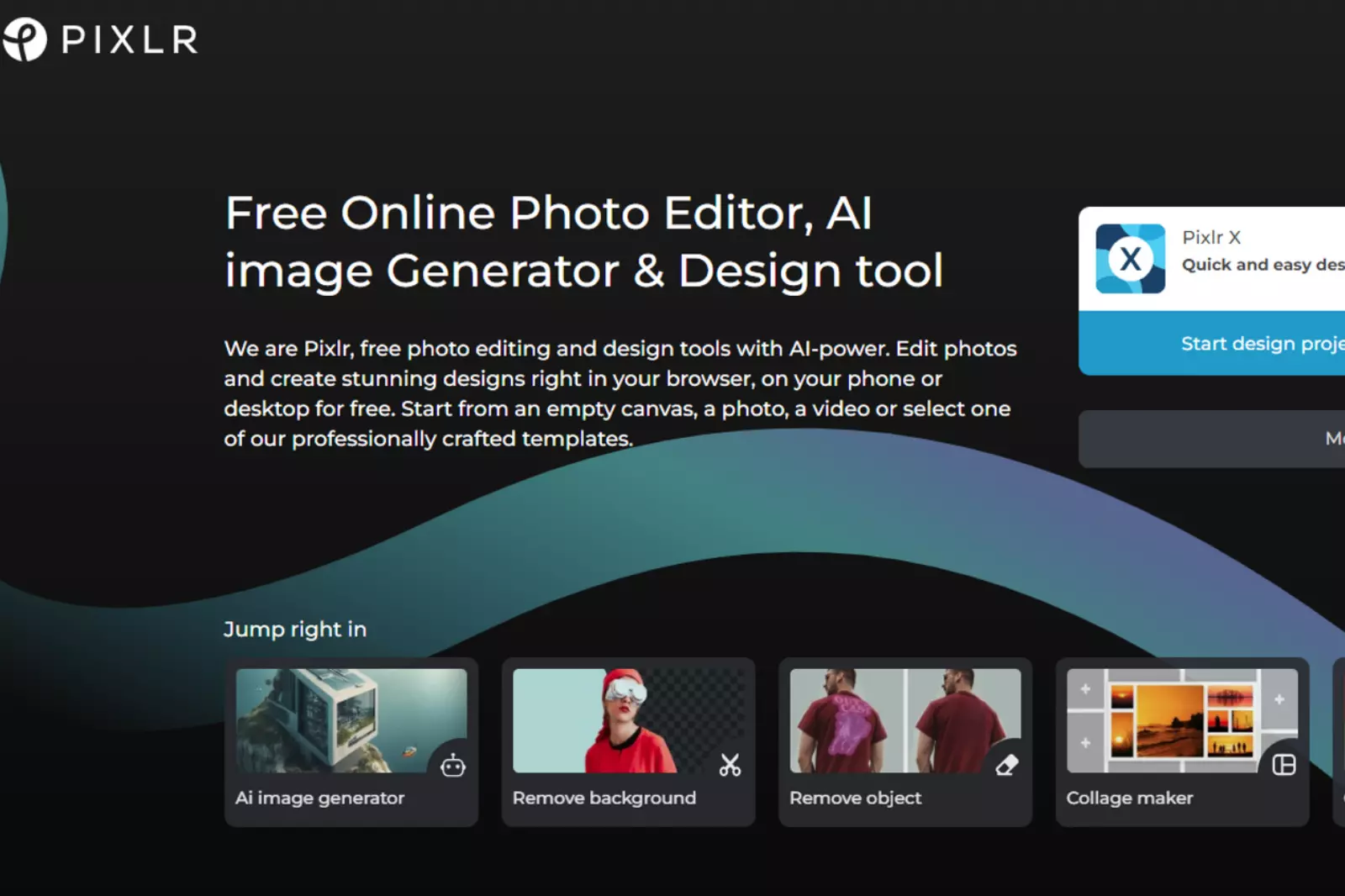Image resolution: width=1345 pixels, height=896 pixels.
Task: Open the Pixlr X app icon
Action: [1130, 258]
